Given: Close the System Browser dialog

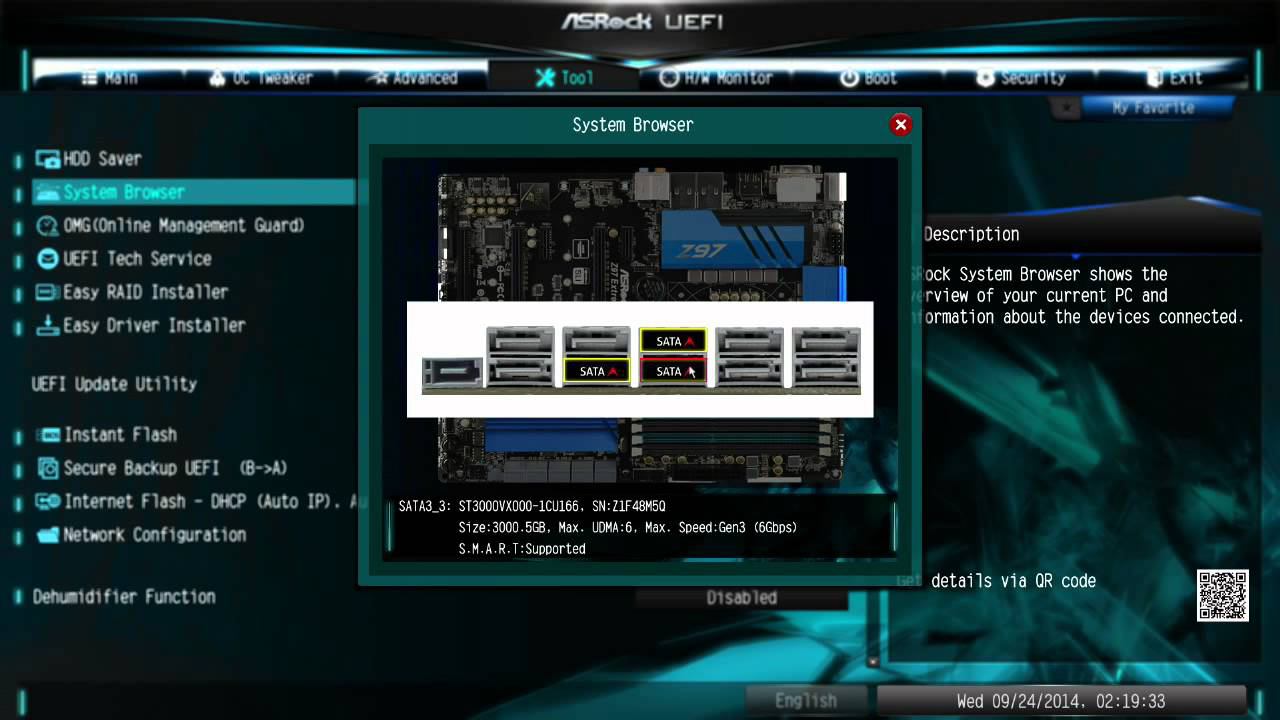Looking at the screenshot, I should tap(900, 125).
